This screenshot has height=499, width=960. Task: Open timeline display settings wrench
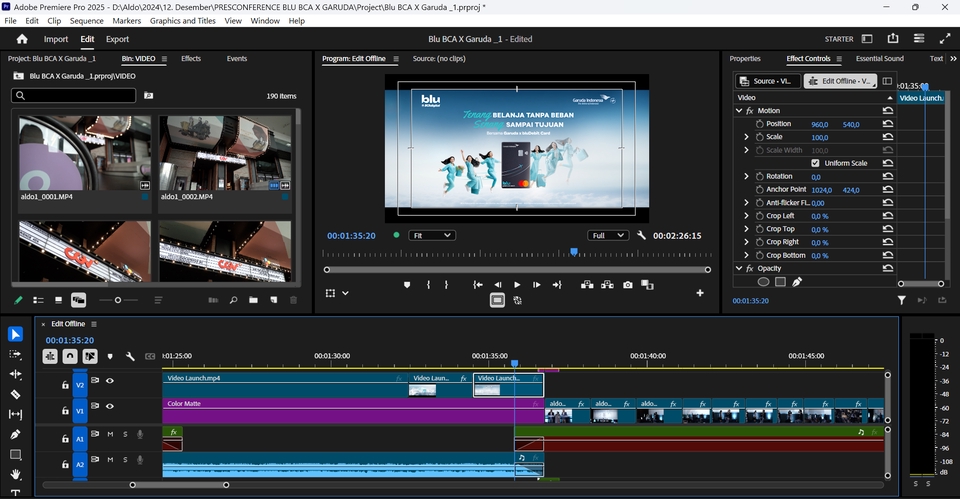click(129, 356)
